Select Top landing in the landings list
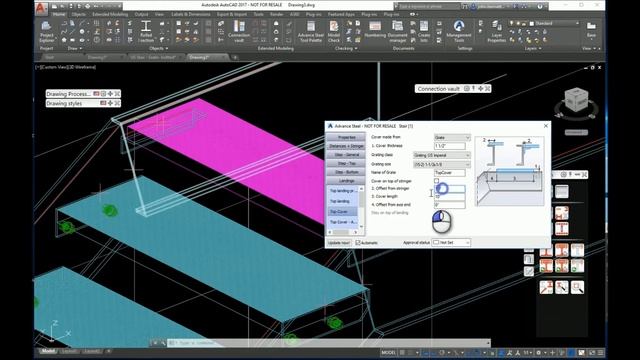 [x=342, y=201]
